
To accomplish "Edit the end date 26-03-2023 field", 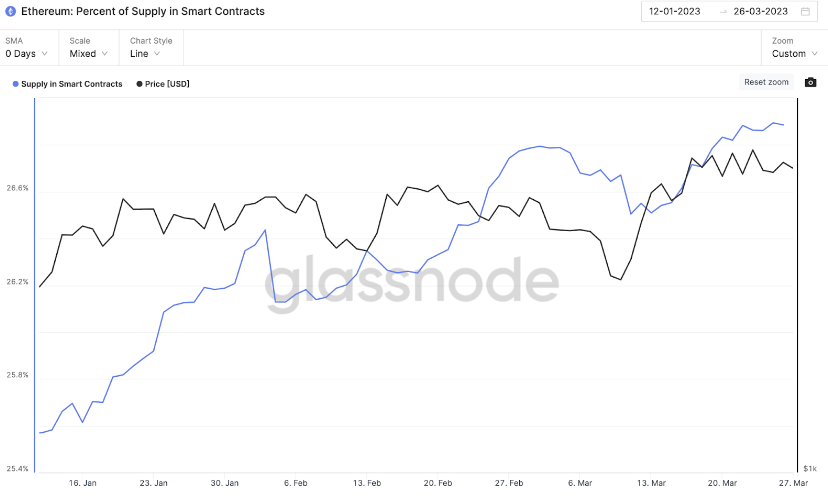I will click(762, 12).
